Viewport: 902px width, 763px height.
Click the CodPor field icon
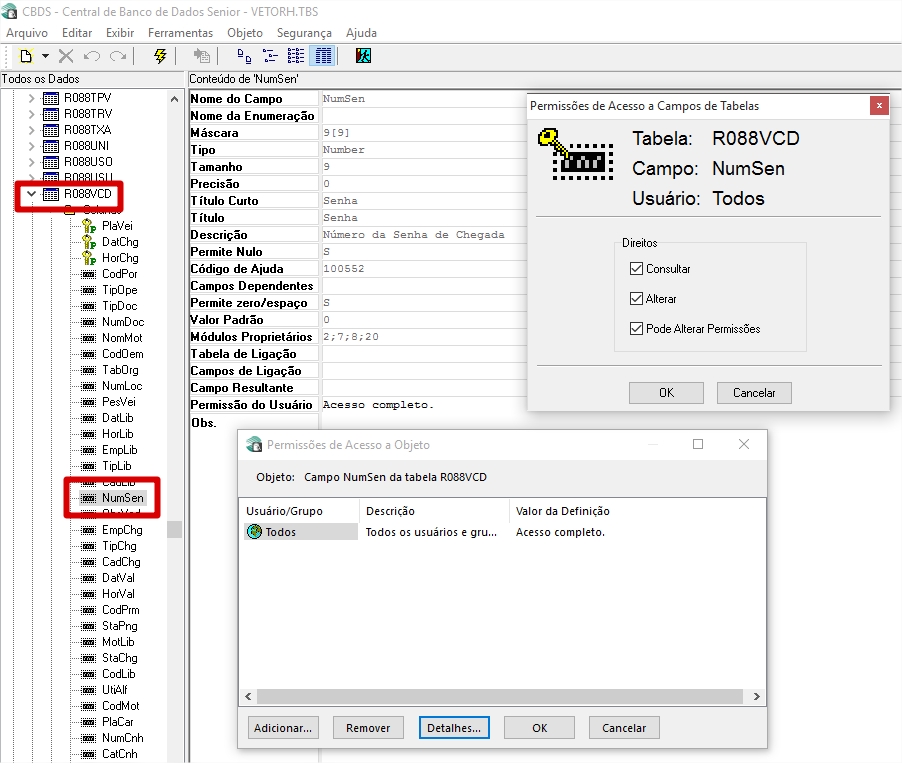point(89,274)
